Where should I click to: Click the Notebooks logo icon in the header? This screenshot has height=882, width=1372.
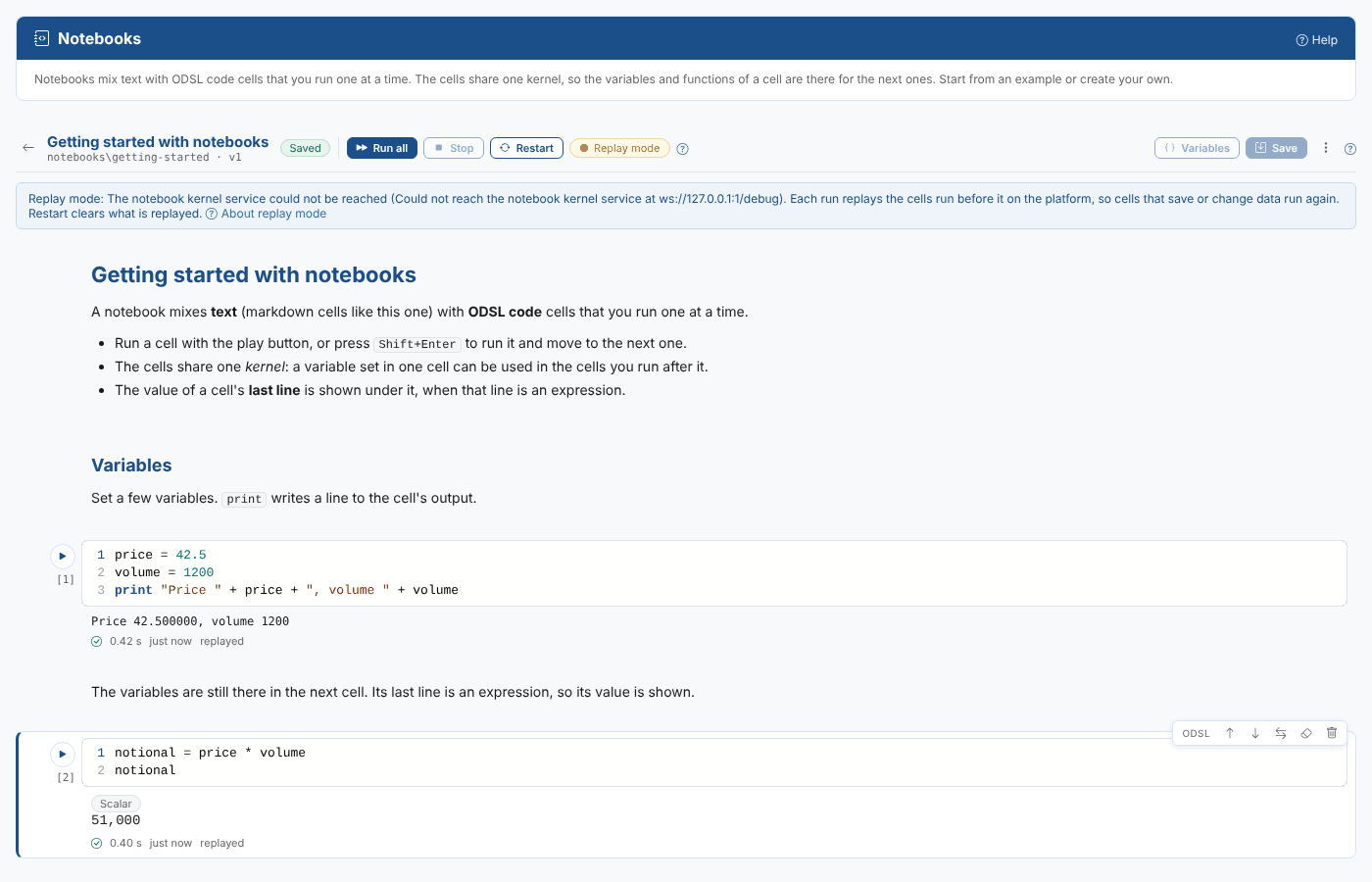[x=41, y=38]
